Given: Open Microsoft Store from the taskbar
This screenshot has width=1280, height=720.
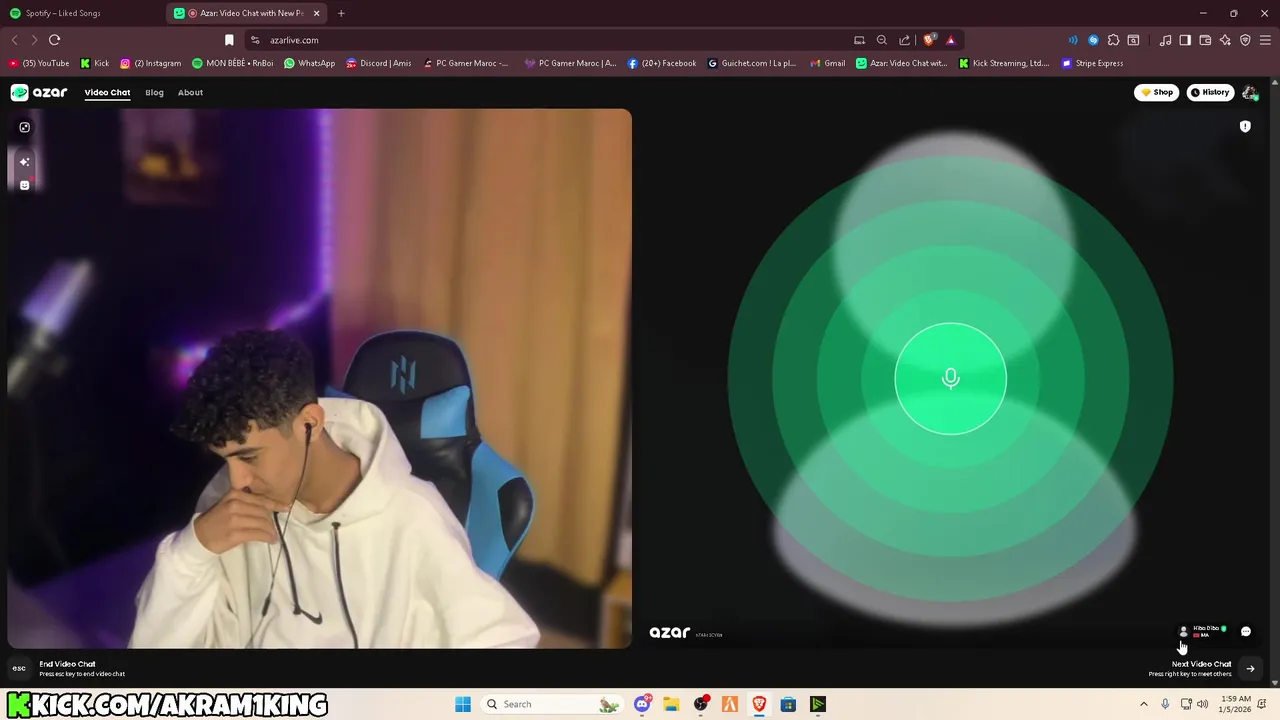Looking at the screenshot, I should 788,704.
